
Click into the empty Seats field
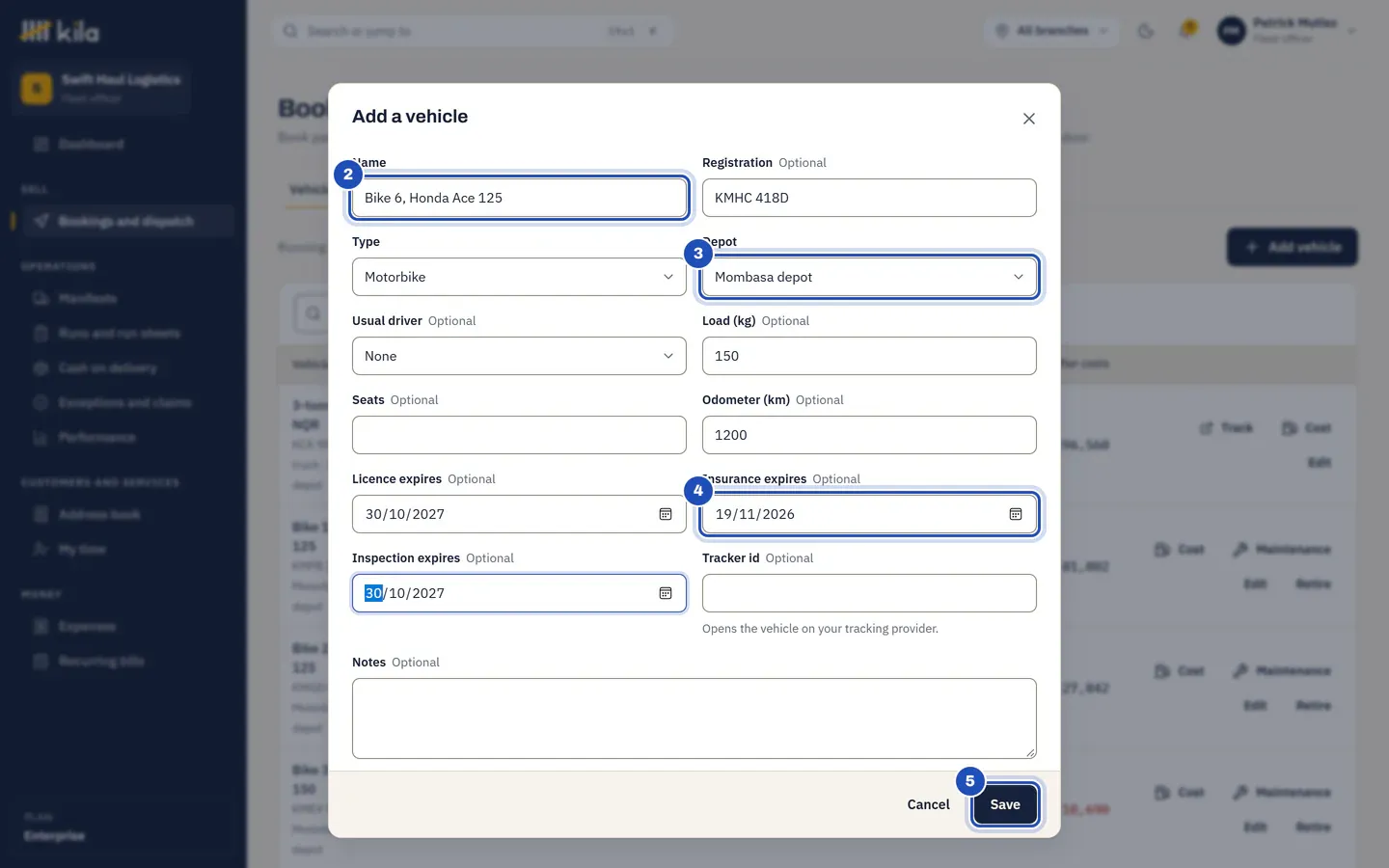pos(519,435)
